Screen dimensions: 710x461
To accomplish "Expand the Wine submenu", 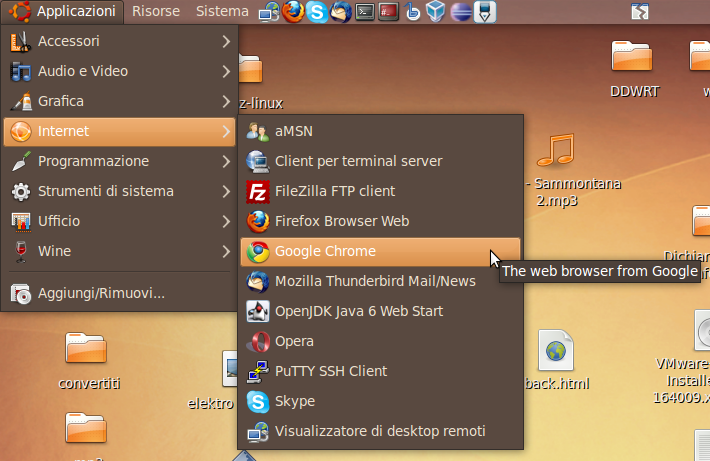I will 120,251.
